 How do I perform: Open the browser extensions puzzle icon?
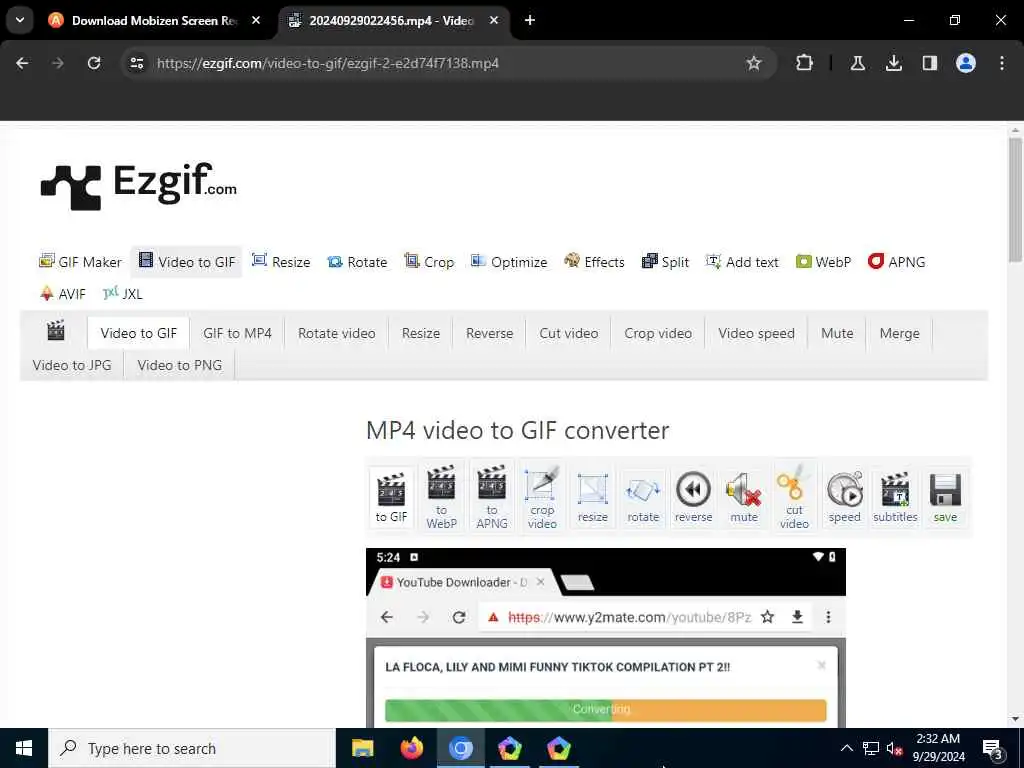pos(805,63)
